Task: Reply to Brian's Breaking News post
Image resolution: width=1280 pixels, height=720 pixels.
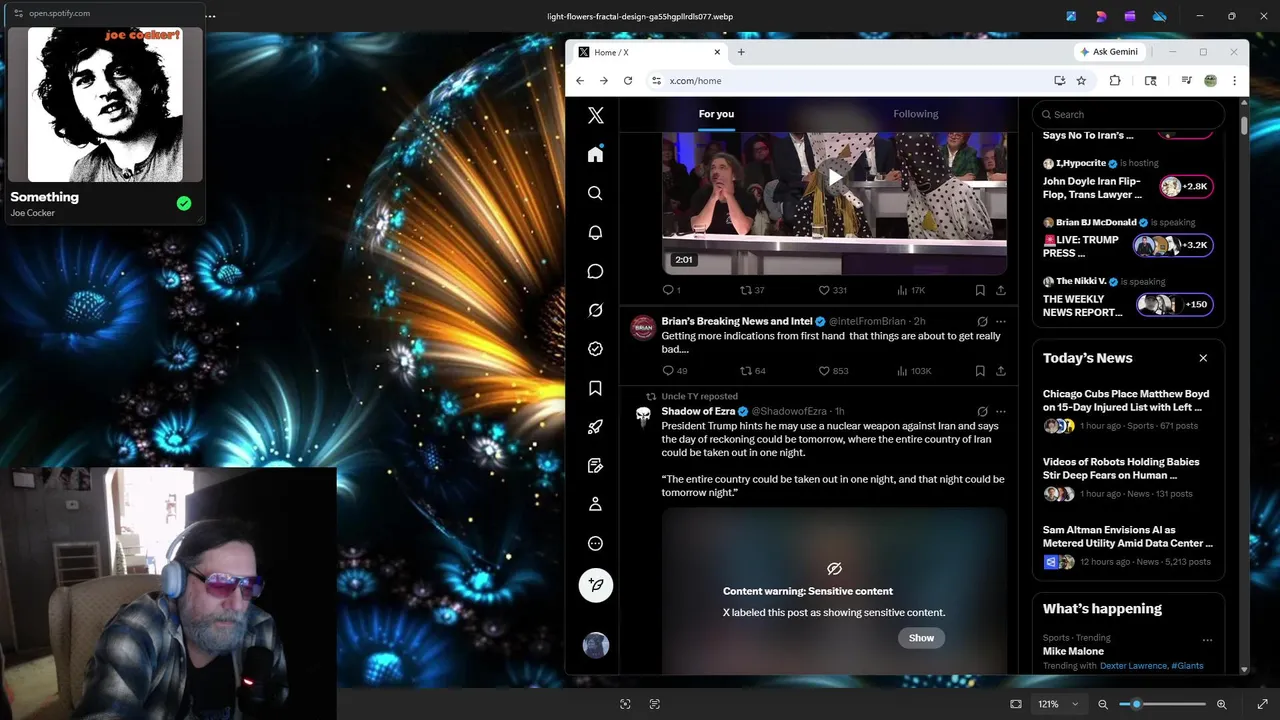Action: (675, 371)
